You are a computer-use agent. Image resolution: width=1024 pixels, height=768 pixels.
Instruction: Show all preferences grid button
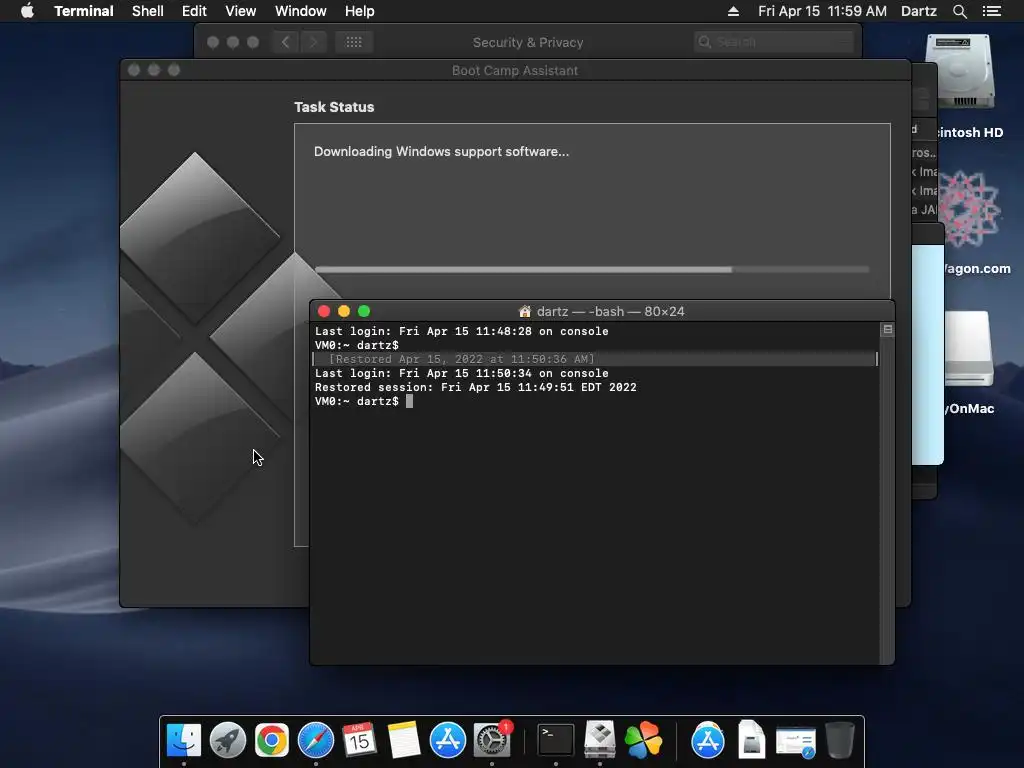click(x=354, y=42)
